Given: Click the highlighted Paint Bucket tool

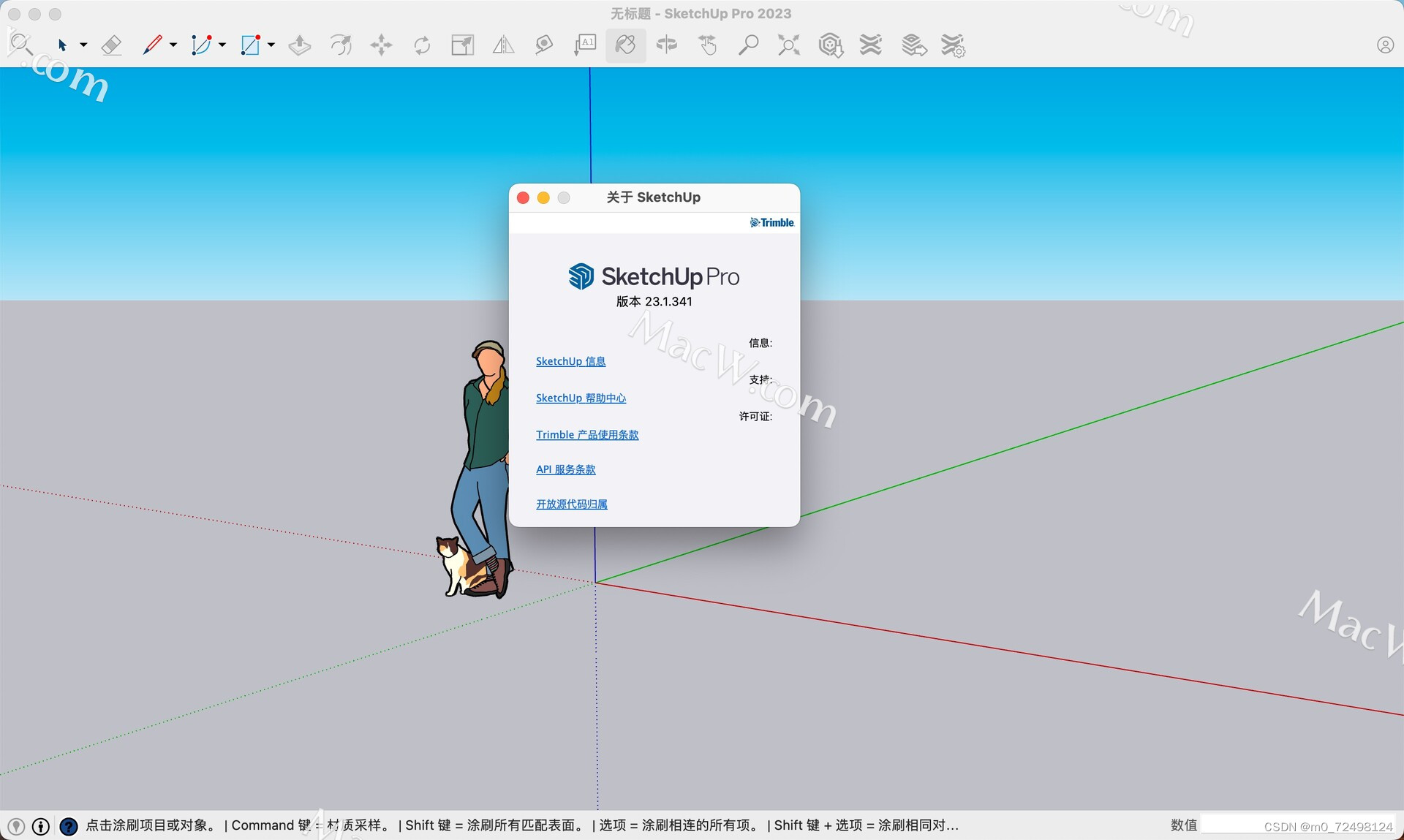Looking at the screenshot, I should 626,45.
